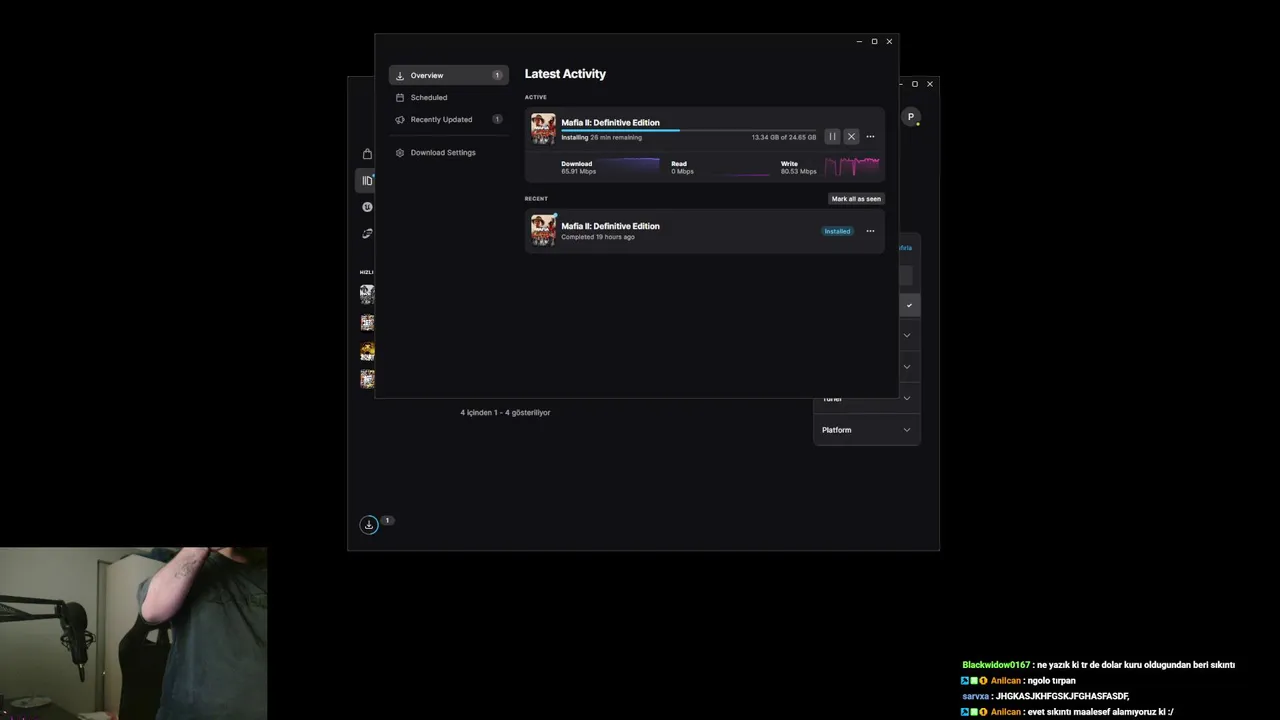Maximize the Epic launcher window behind
The width and height of the screenshot is (1280, 720).
[x=915, y=84]
